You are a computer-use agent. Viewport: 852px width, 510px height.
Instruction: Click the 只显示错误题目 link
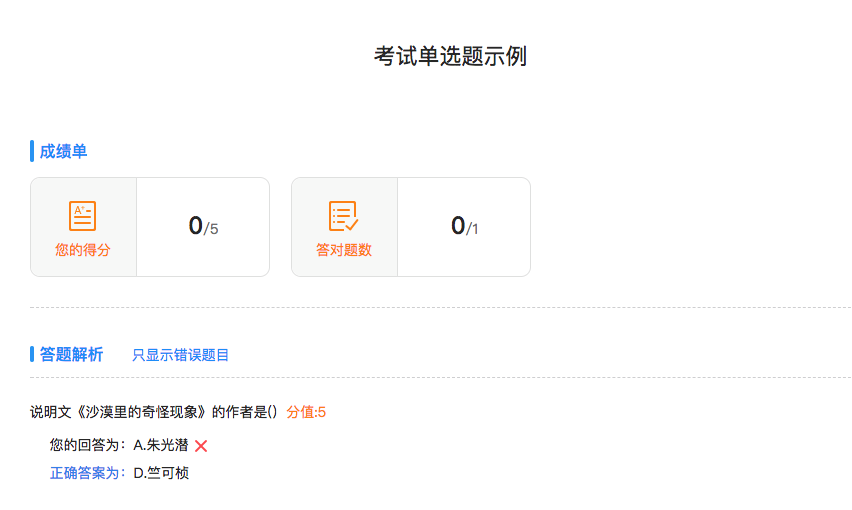coord(180,355)
